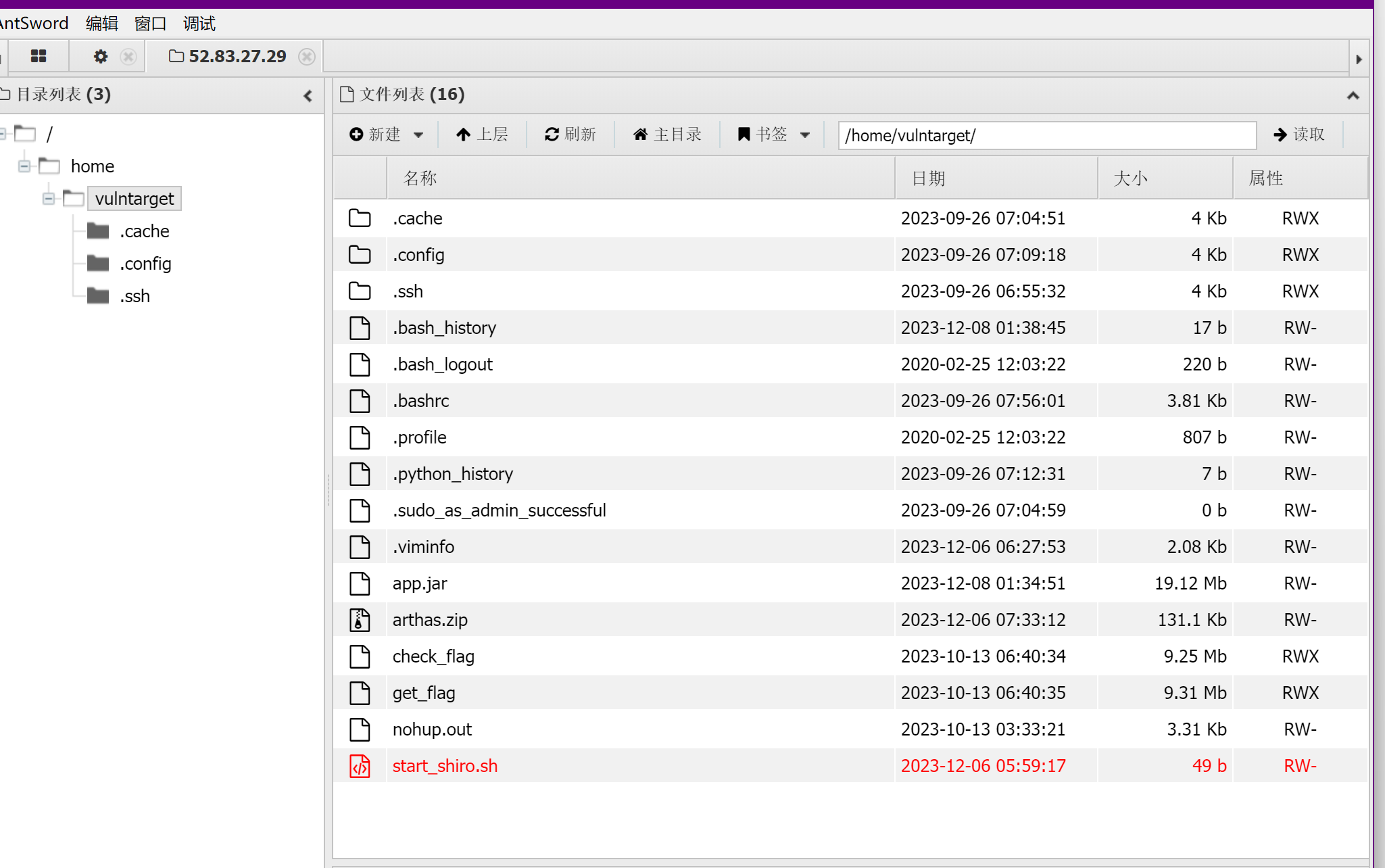Go to home directory 主目录
The width and height of the screenshot is (1385, 868).
tap(667, 135)
